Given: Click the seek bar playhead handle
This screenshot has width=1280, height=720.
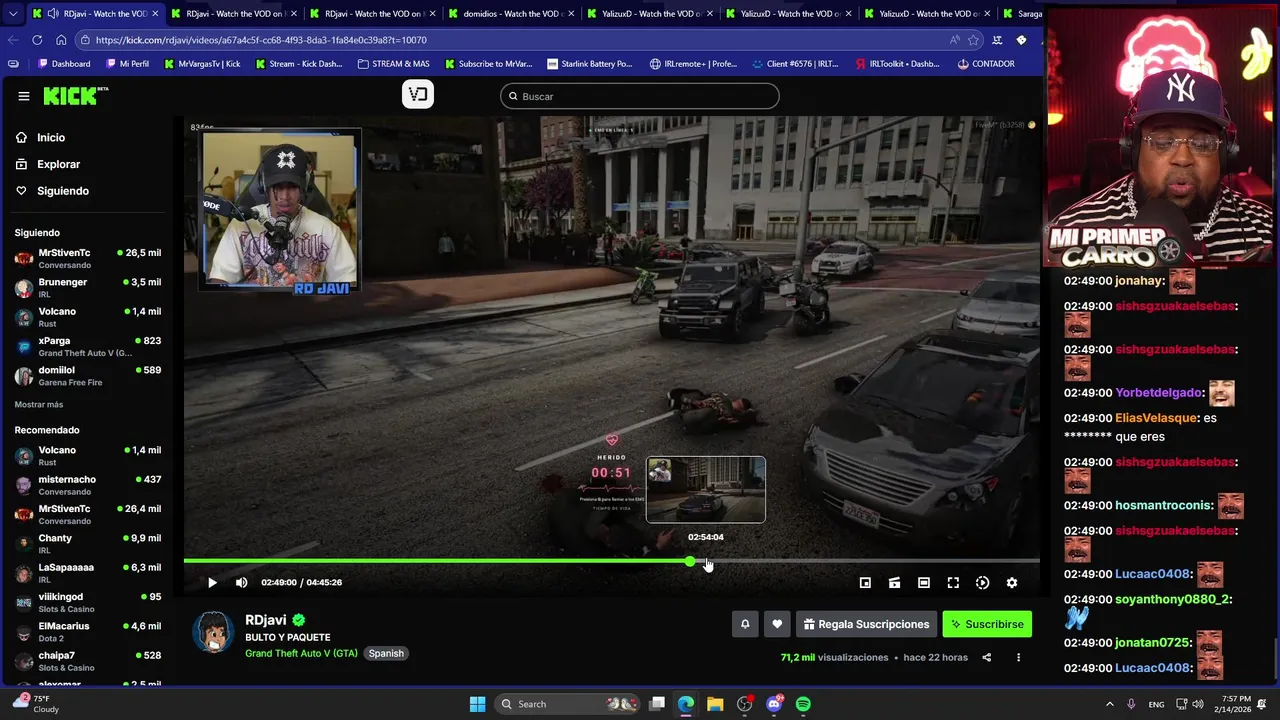Looking at the screenshot, I should coord(690,561).
